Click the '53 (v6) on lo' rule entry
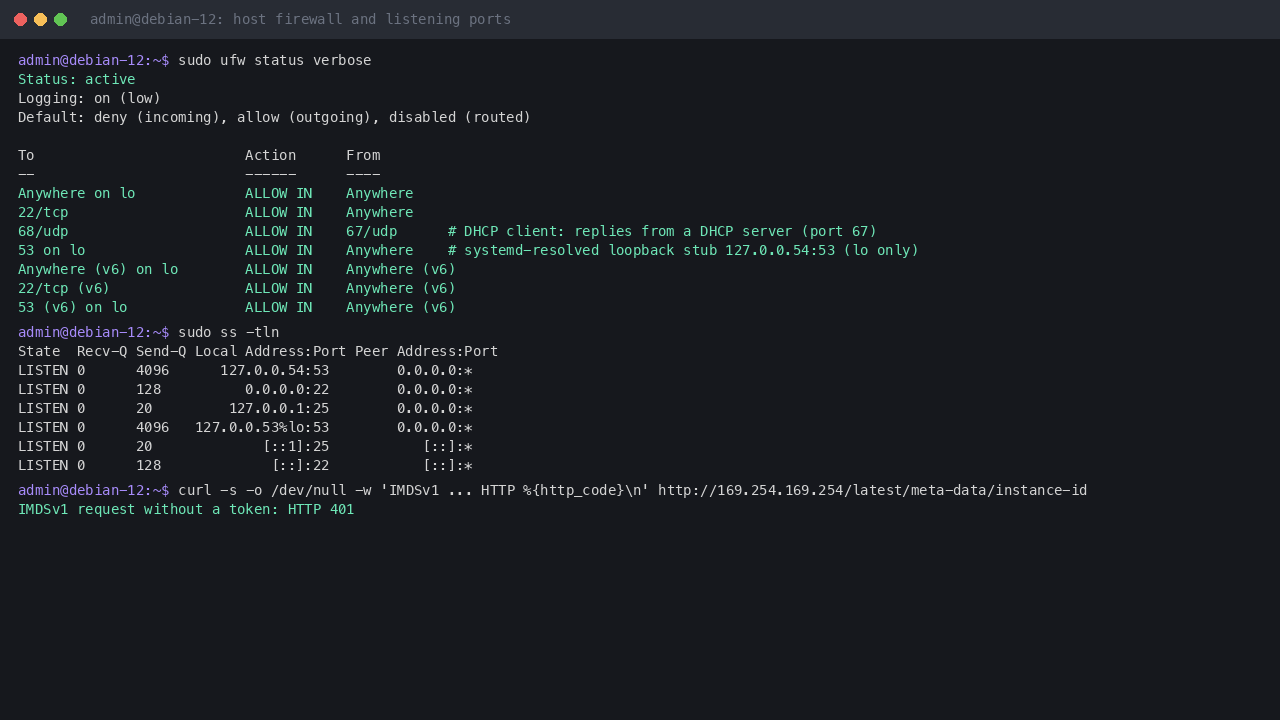 [73, 307]
